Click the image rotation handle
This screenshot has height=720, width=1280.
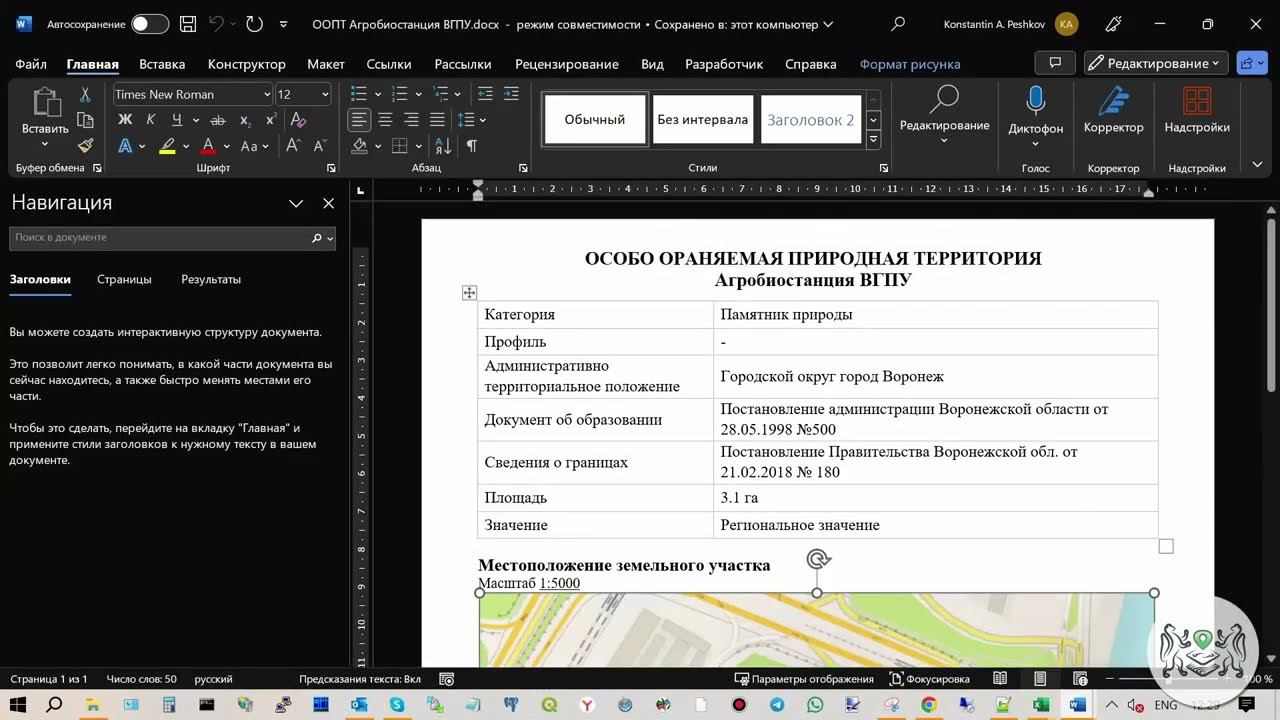coord(818,559)
